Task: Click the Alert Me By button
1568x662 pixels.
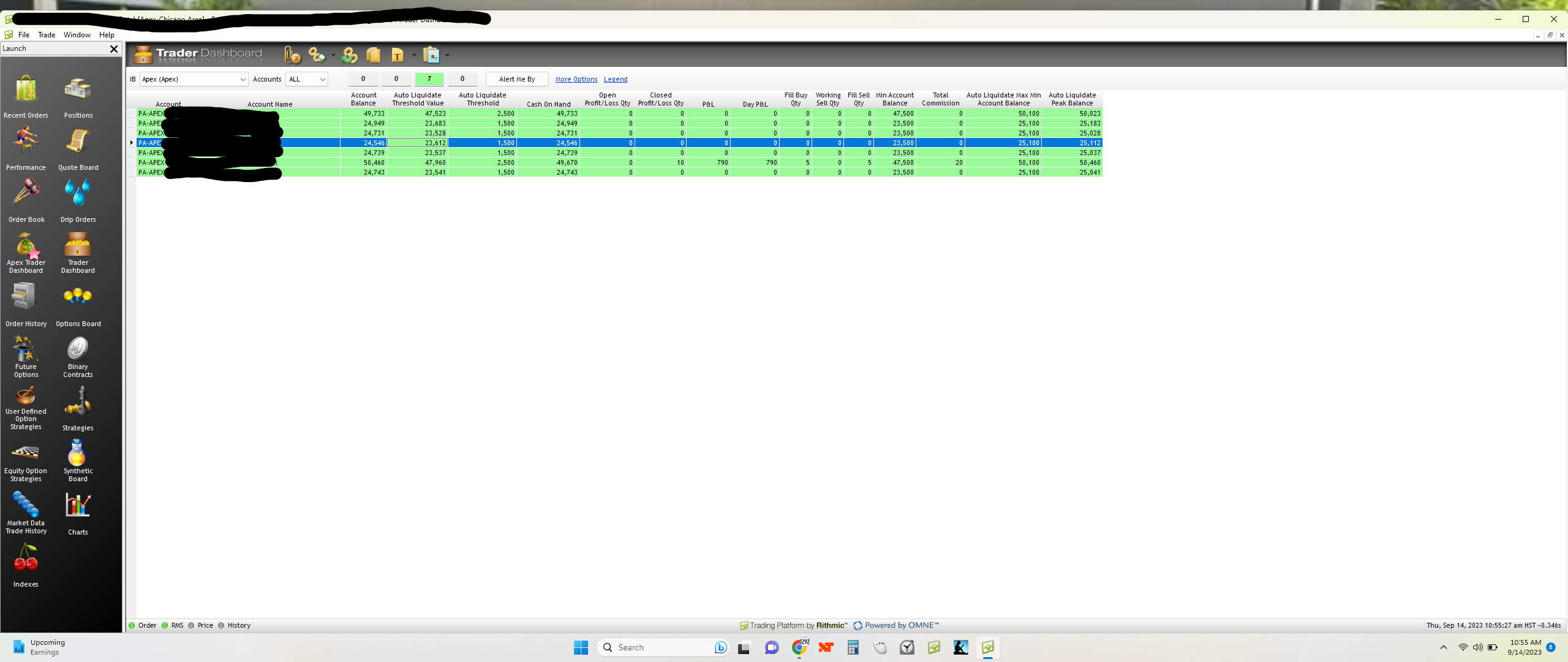Action: tap(517, 79)
